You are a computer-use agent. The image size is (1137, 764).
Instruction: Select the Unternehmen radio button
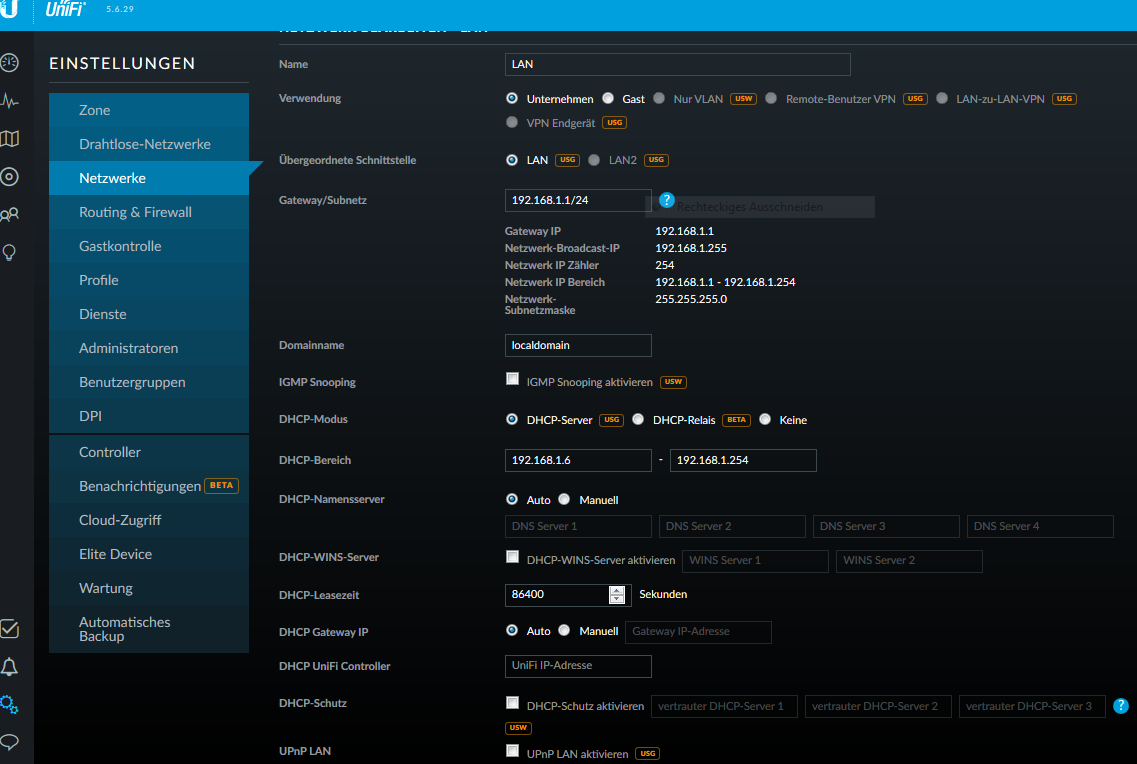click(512, 98)
